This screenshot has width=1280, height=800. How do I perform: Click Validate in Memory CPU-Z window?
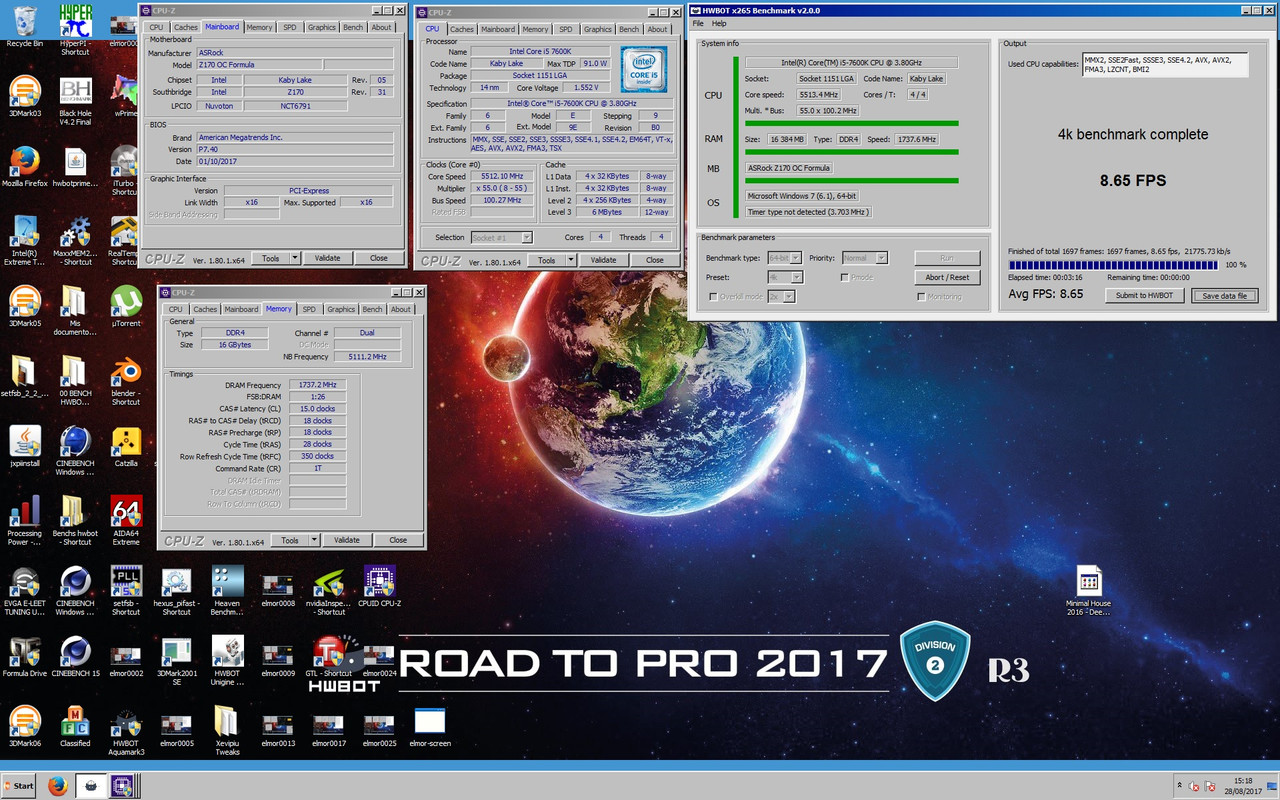(x=347, y=540)
